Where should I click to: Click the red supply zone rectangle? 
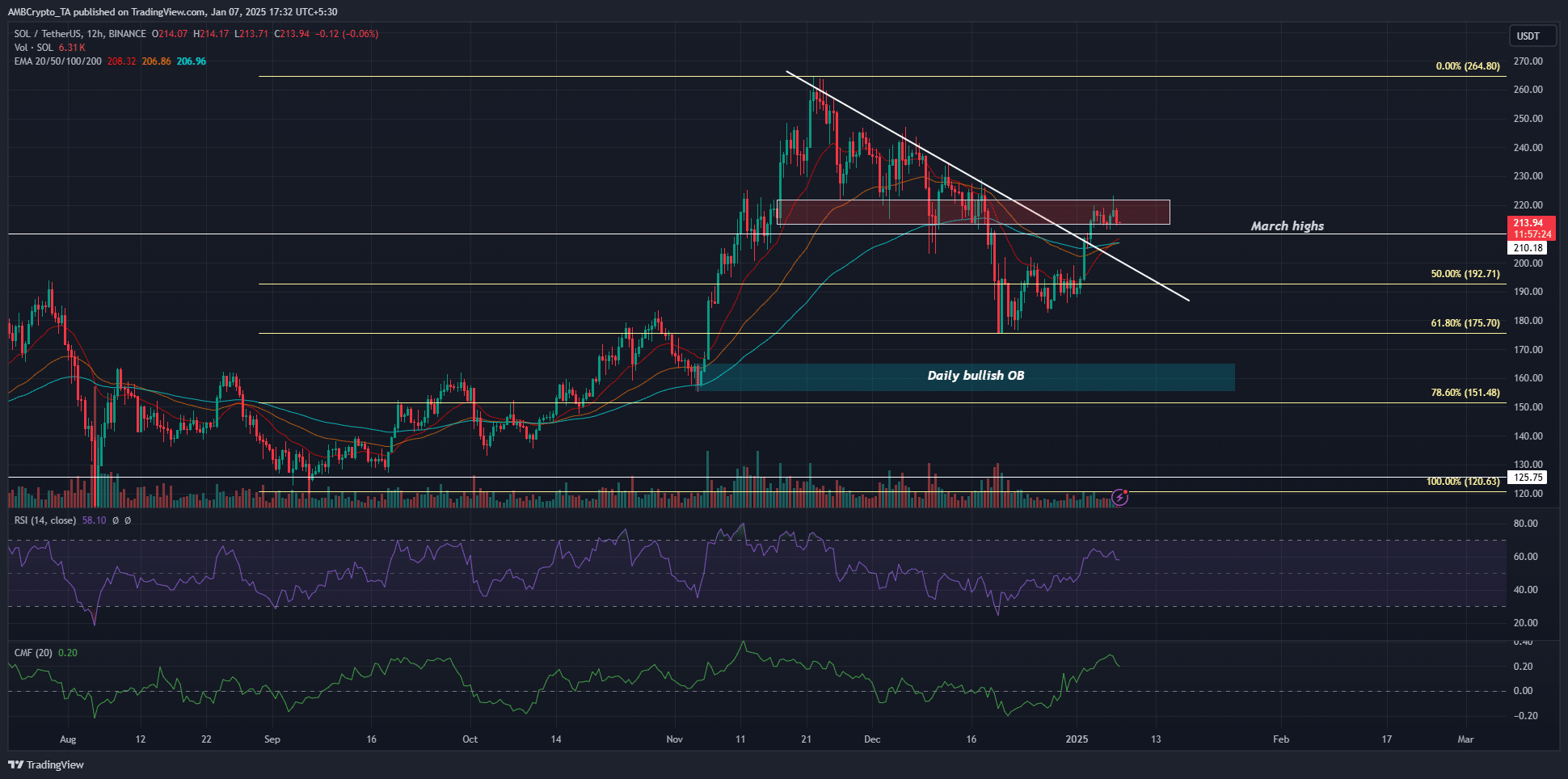[973, 212]
